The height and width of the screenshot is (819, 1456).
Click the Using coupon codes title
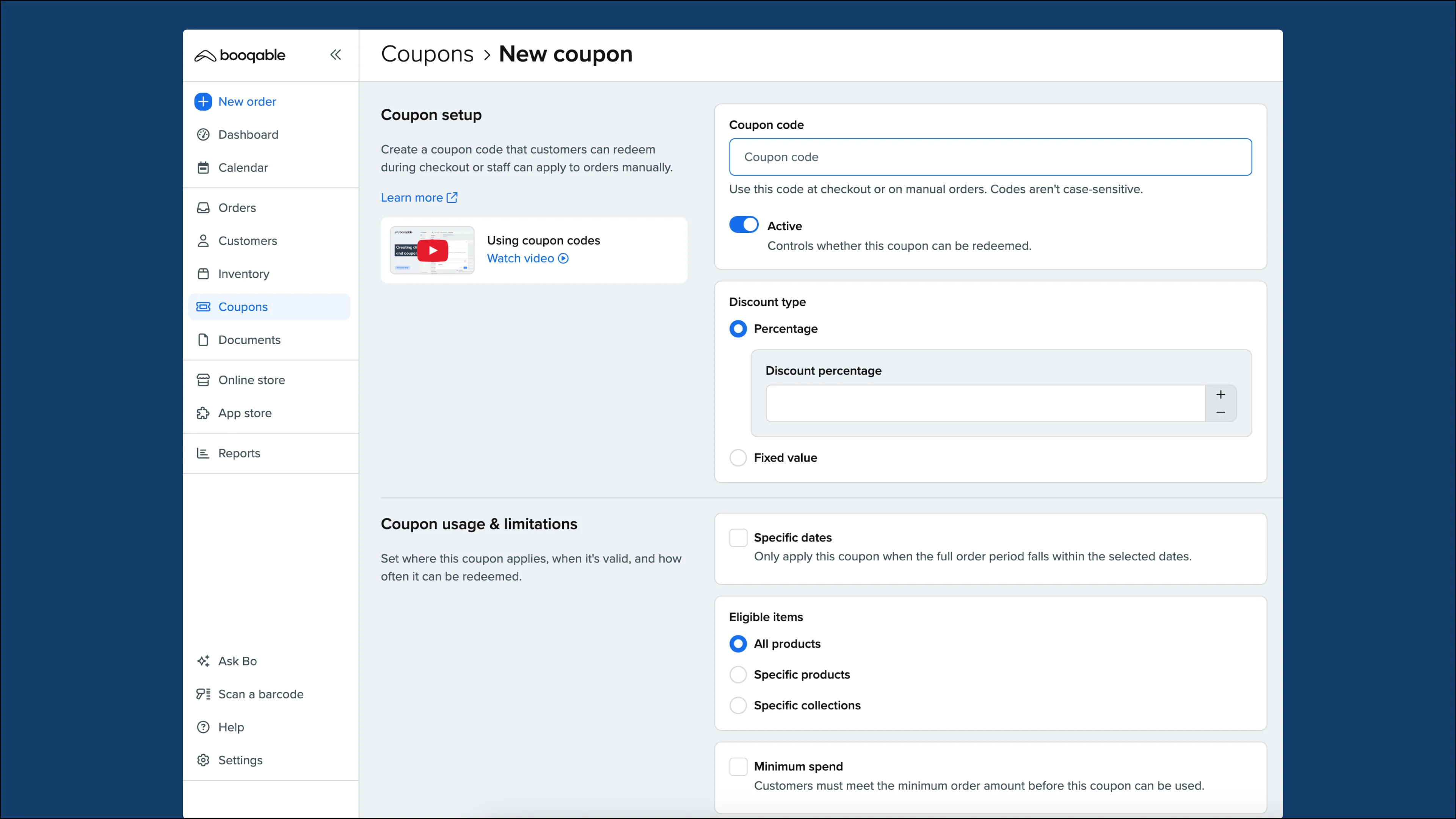543,240
